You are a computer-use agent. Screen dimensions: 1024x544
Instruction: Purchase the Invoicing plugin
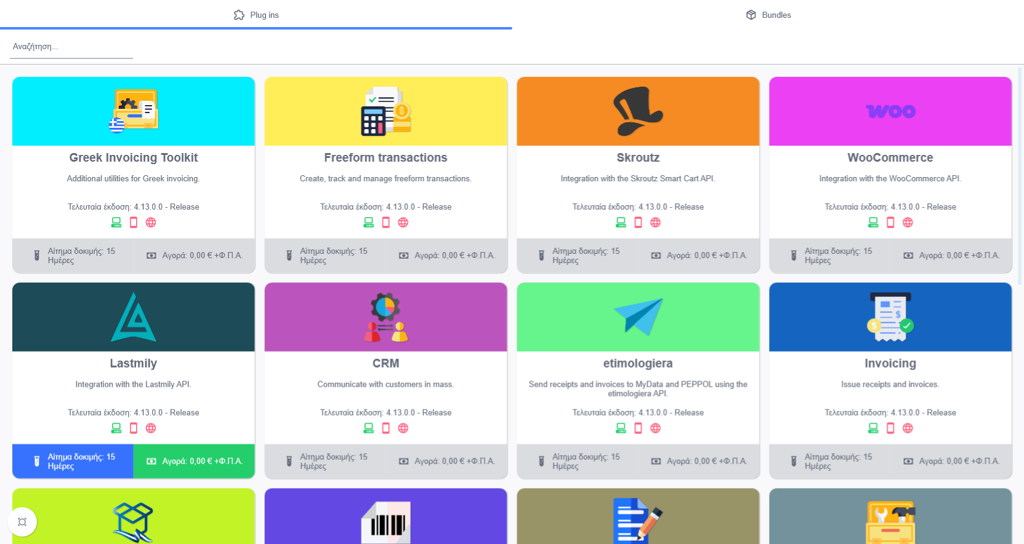952,461
